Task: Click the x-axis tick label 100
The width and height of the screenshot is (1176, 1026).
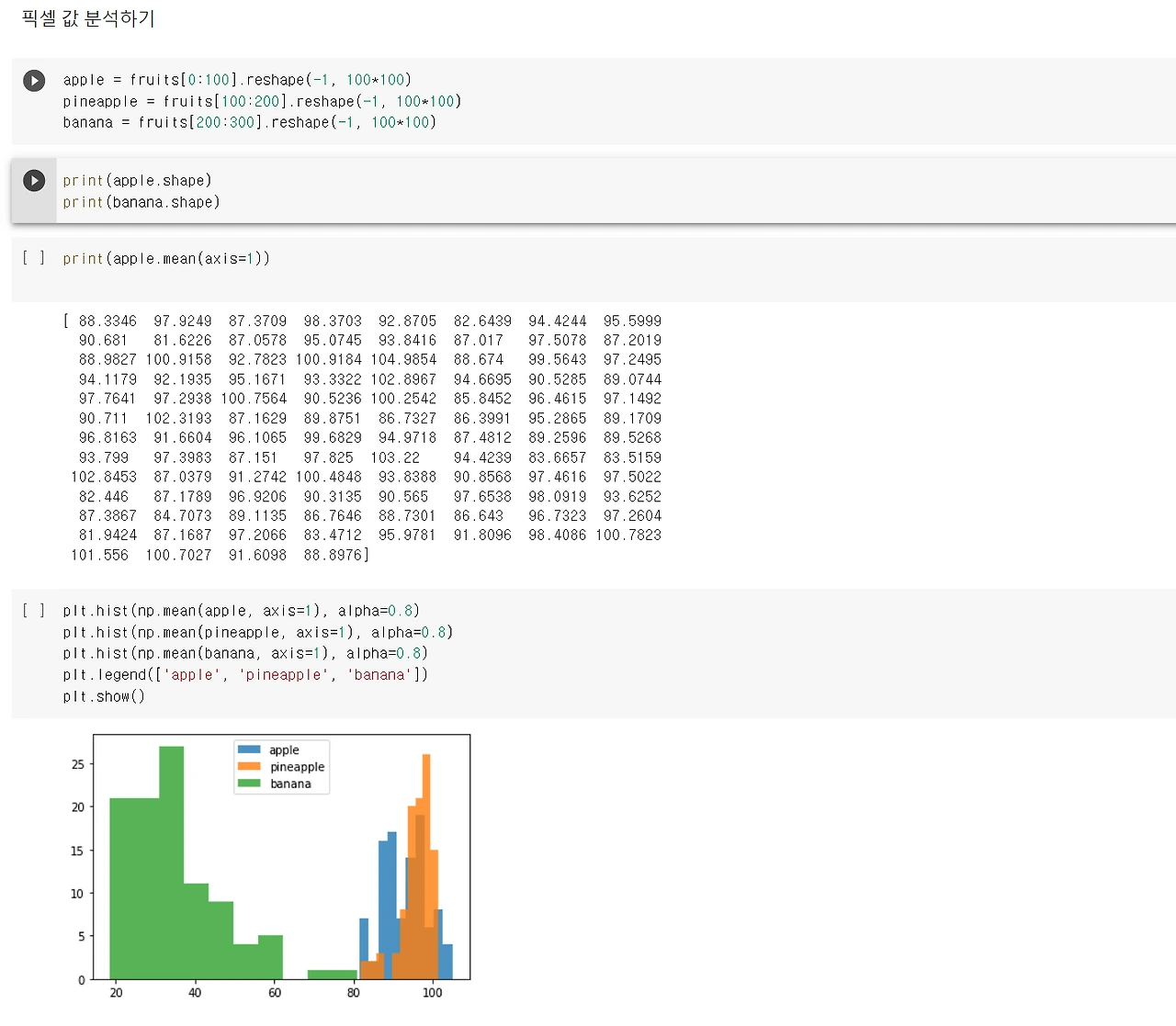Action: (432, 992)
